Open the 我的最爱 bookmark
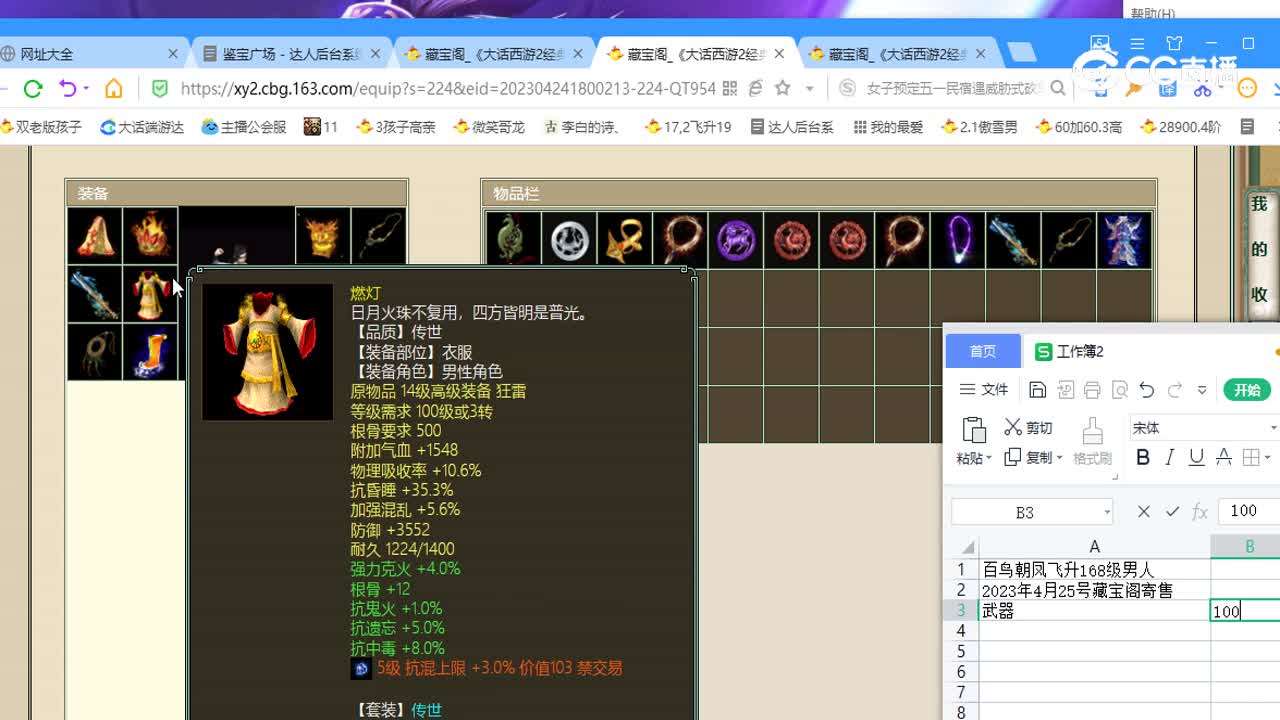Viewport: 1280px width, 720px height. pyautogui.click(x=888, y=127)
